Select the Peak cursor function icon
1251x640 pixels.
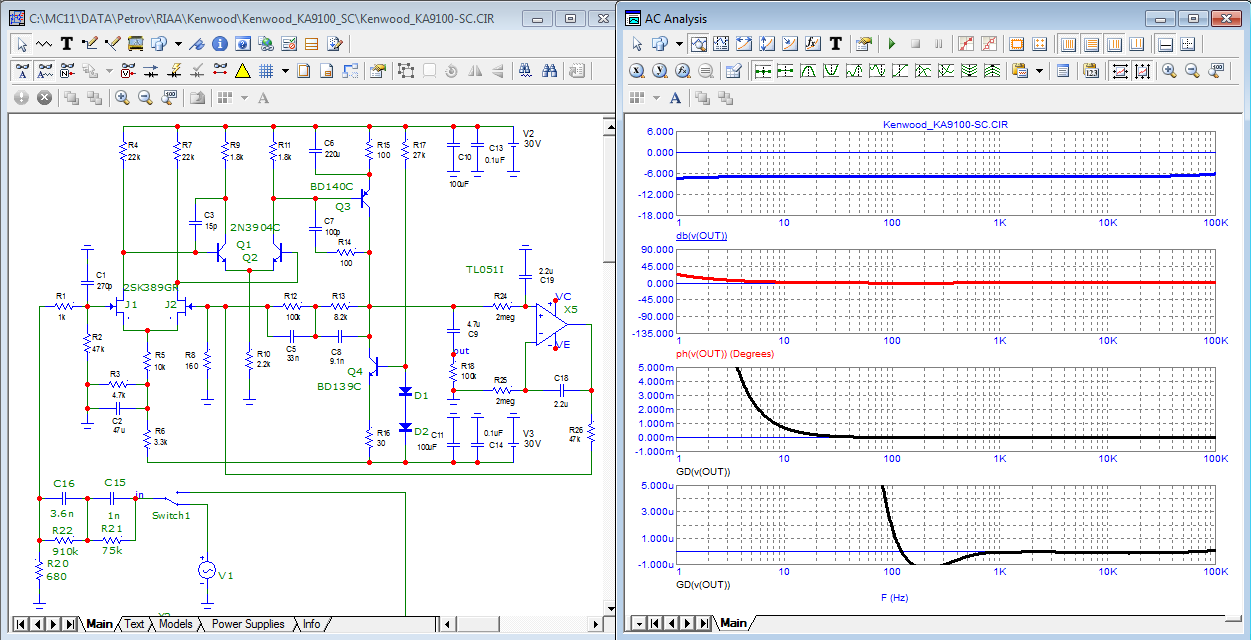click(806, 71)
